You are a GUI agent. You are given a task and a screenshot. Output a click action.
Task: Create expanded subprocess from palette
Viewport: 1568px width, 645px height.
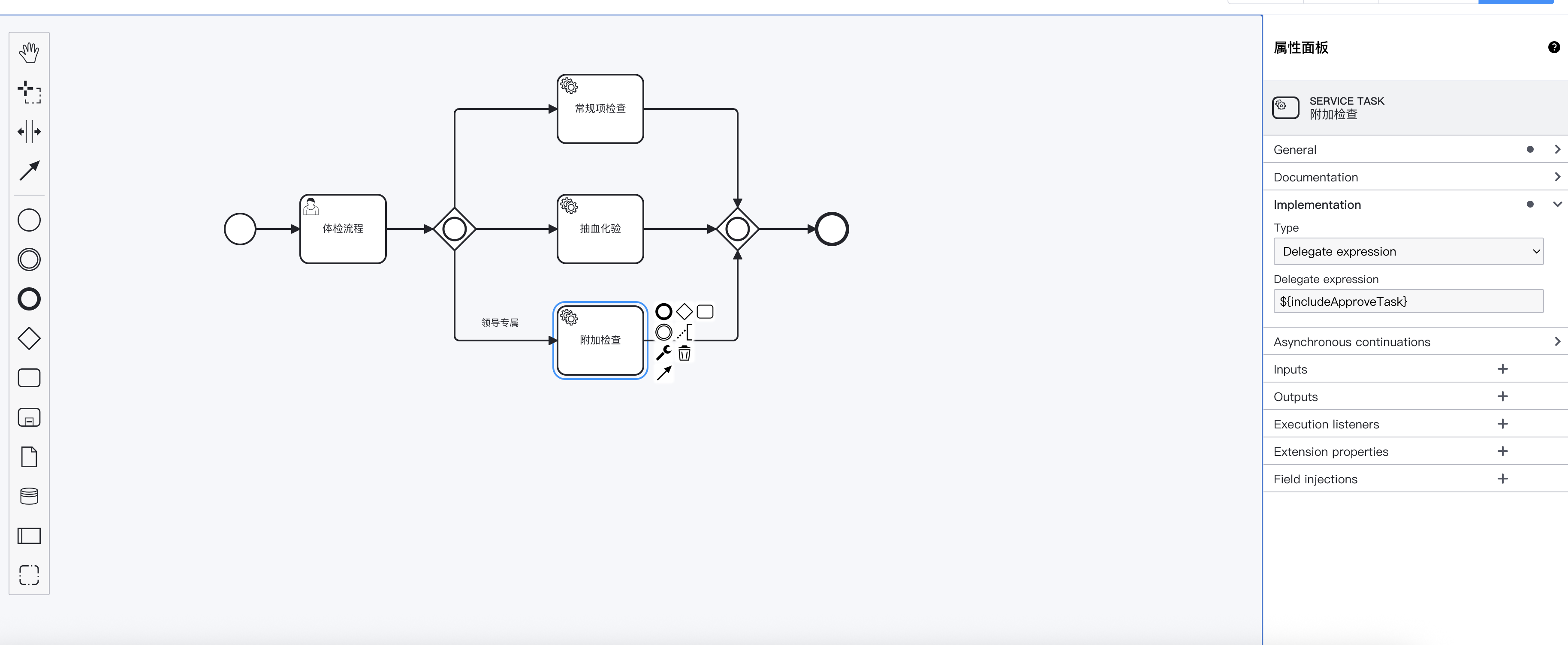(29, 417)
